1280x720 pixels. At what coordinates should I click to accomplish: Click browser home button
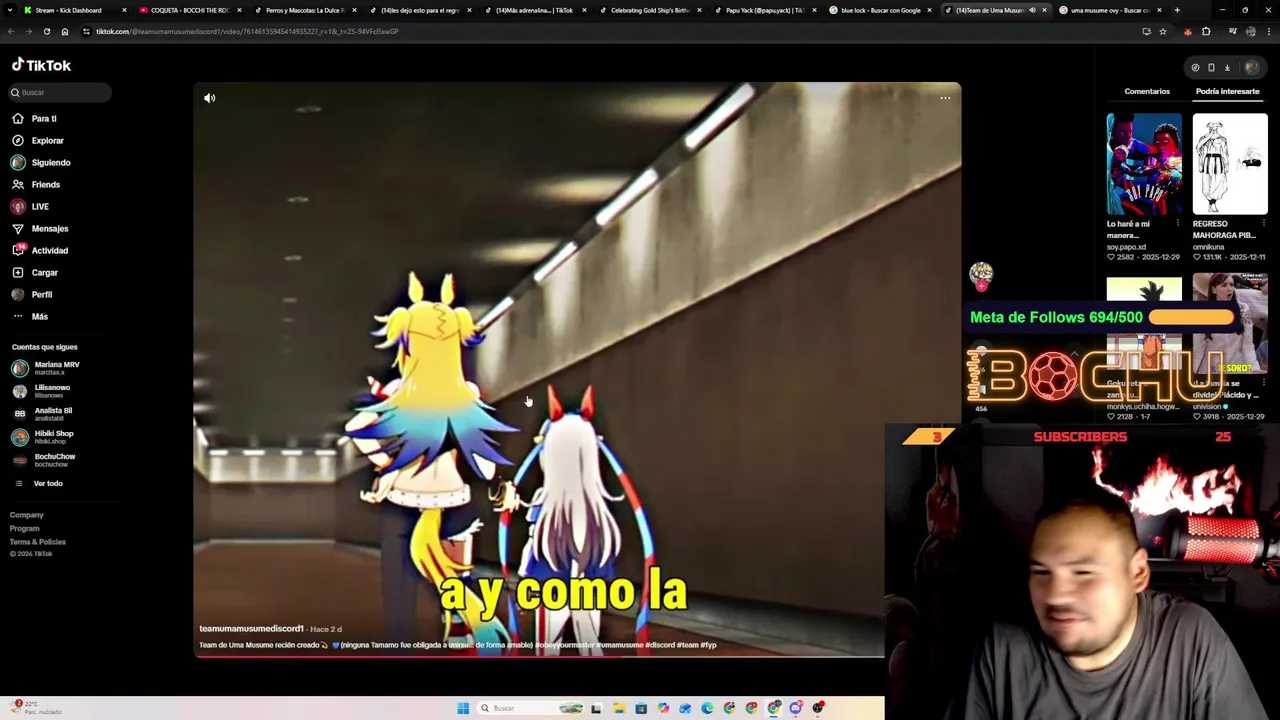pos(64,31)
